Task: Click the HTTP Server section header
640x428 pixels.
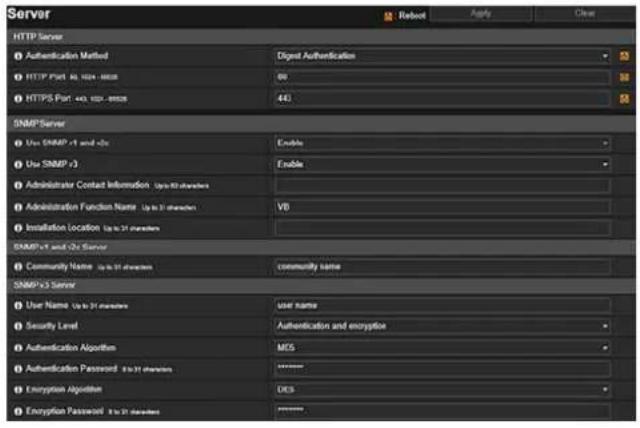Action: (321, 37)
